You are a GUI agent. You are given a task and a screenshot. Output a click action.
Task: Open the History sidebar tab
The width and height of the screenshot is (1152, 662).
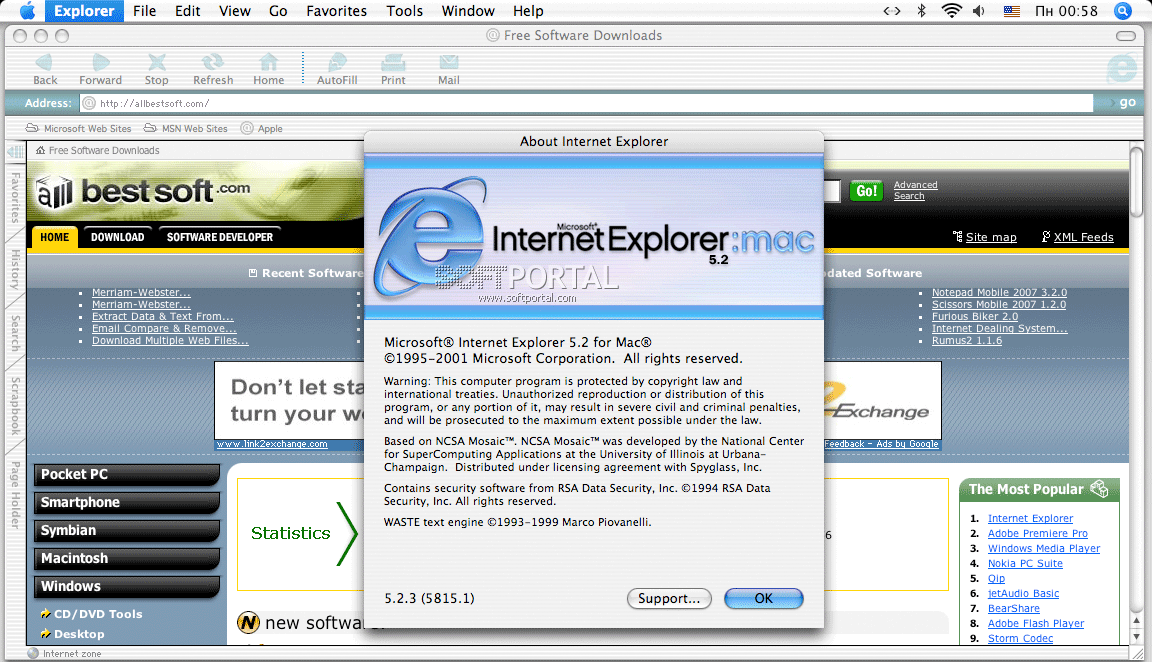(15, 269)
